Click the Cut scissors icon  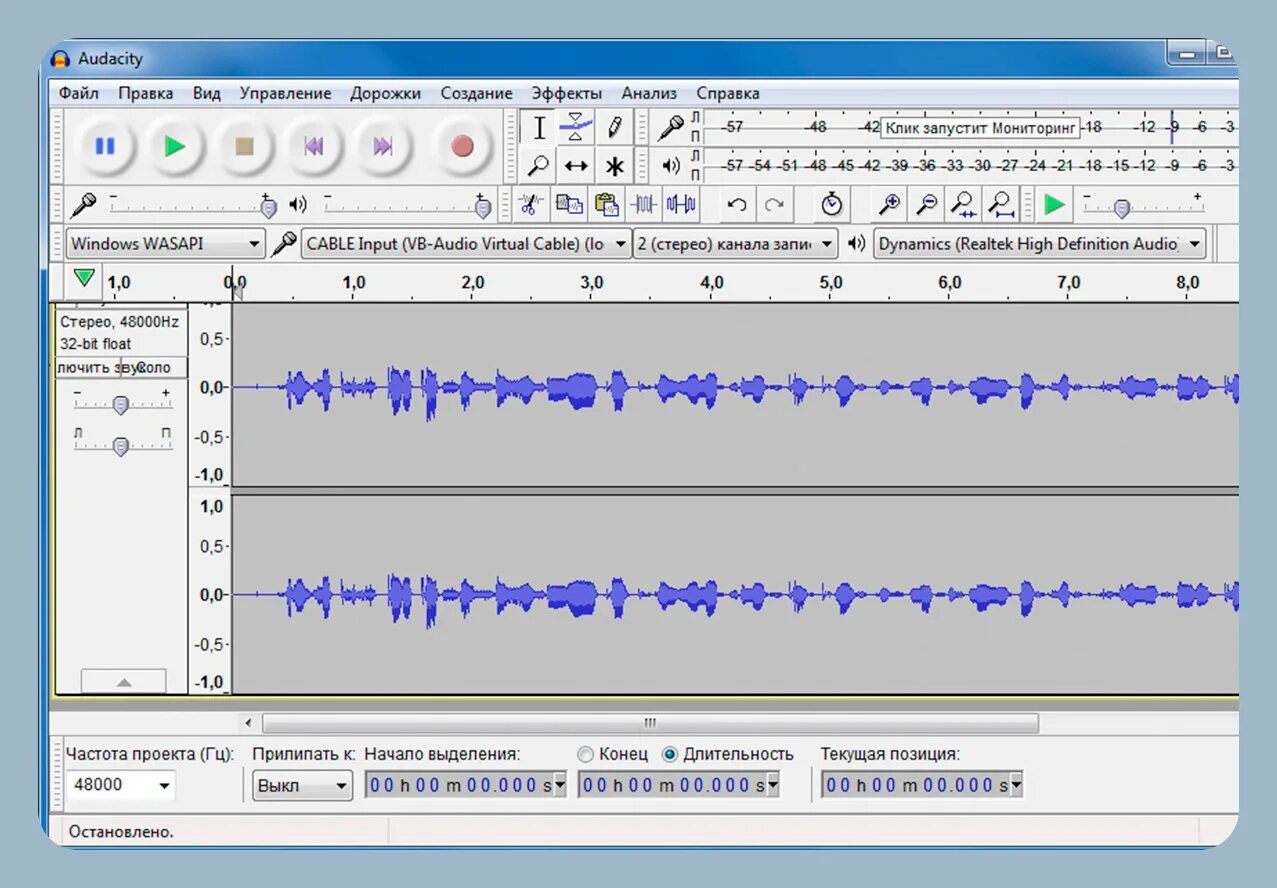pos(532,205)
